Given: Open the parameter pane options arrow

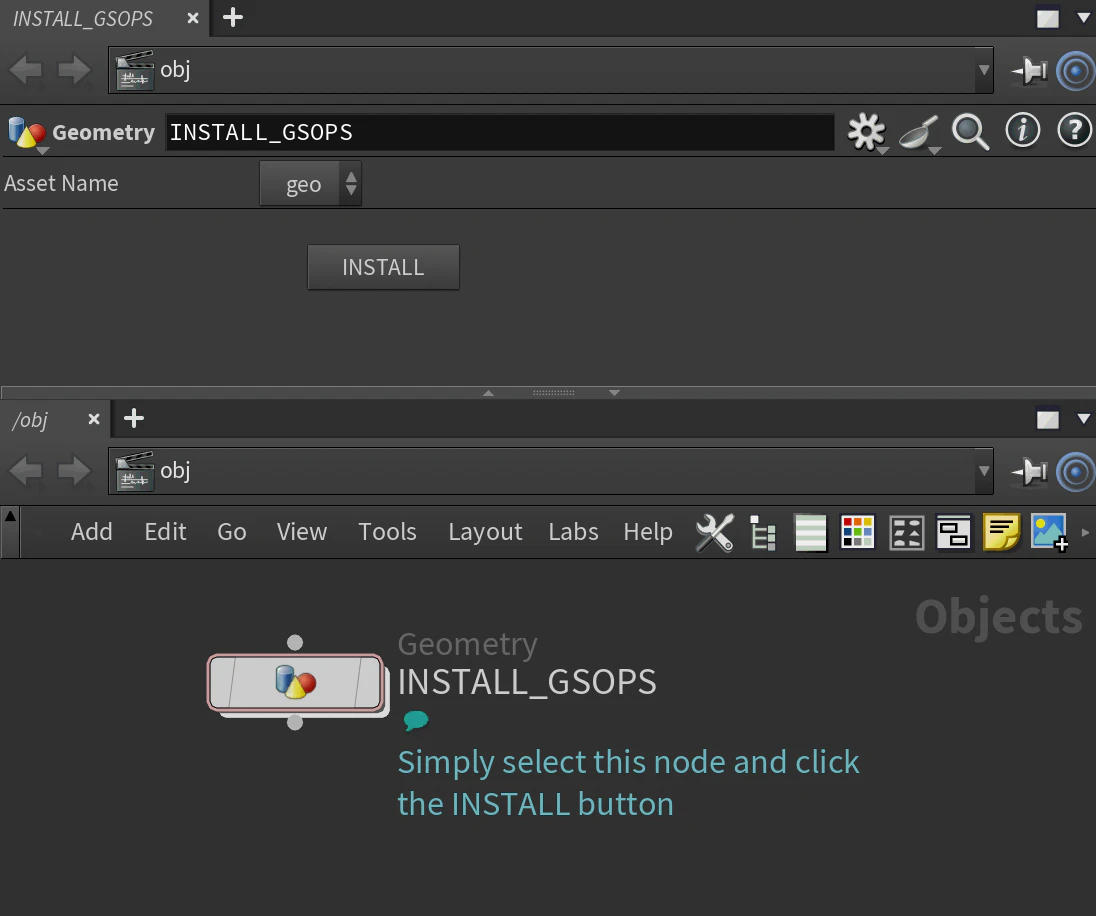Looking at the screenshot, I should 1084,18.
